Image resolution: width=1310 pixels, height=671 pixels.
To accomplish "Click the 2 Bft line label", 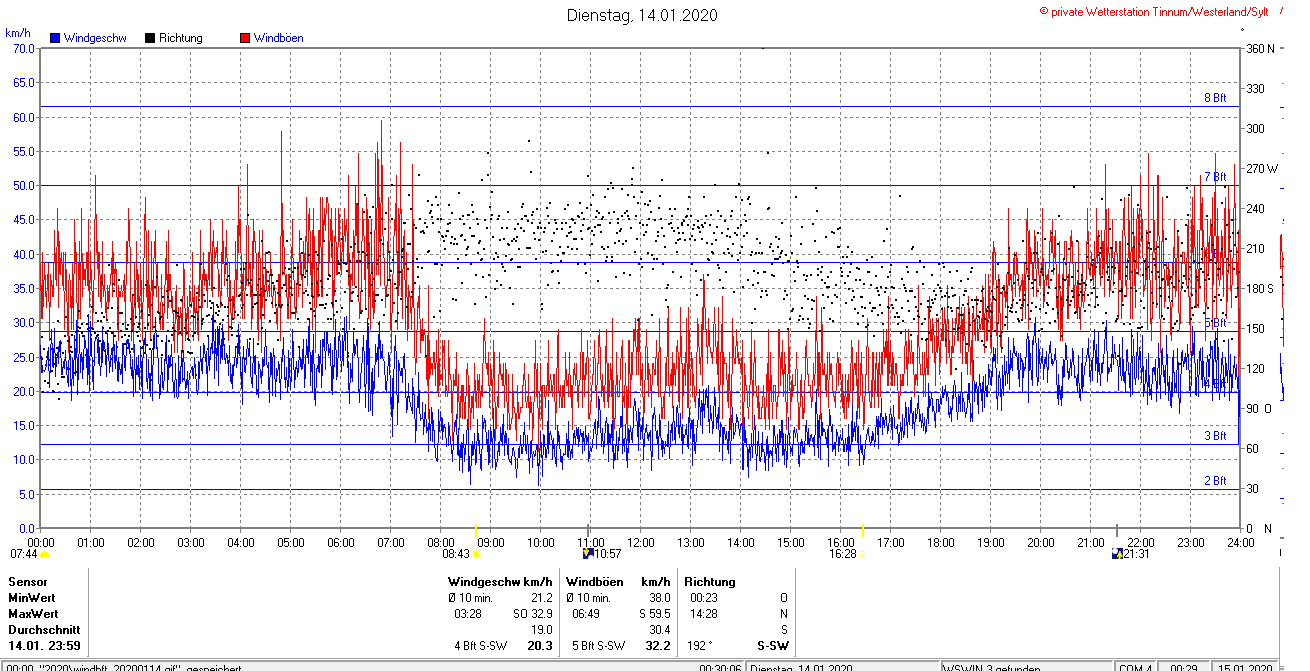I will [x=1214, y=481].
